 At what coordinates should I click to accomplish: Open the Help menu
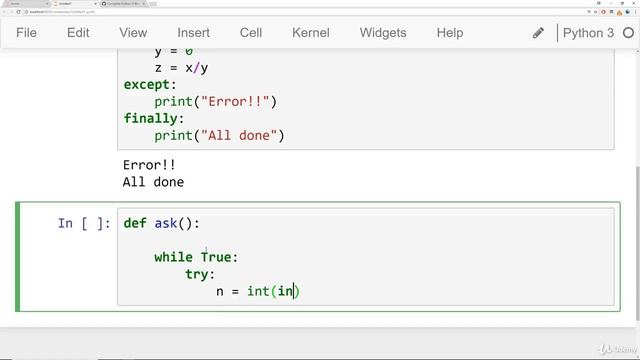[450, 33]
